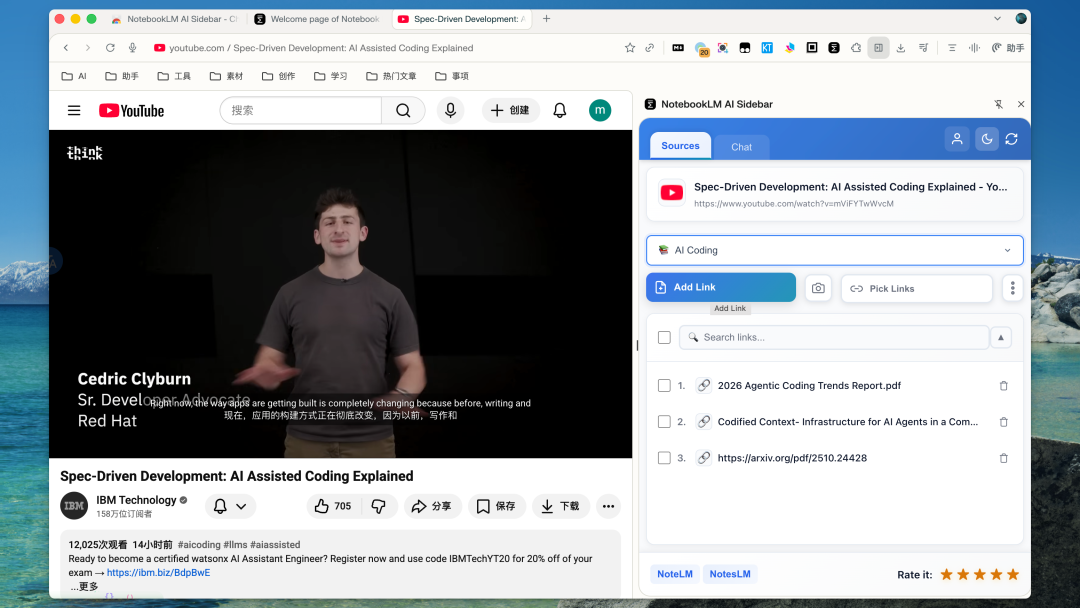Open the video's more actions ellipsis
Screen dimensions: 1080x608
pos(608,506)
